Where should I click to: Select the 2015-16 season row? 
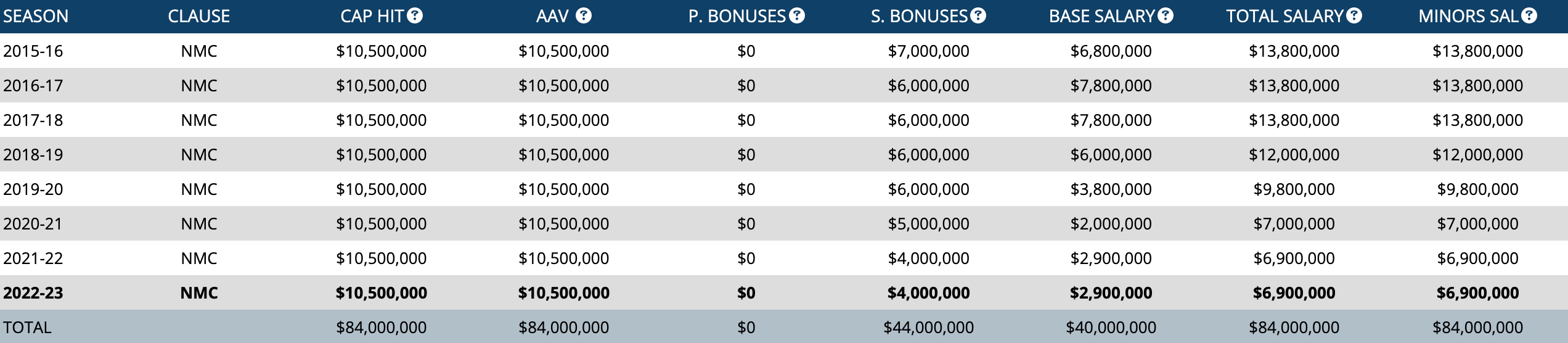[x=33, y=51]
